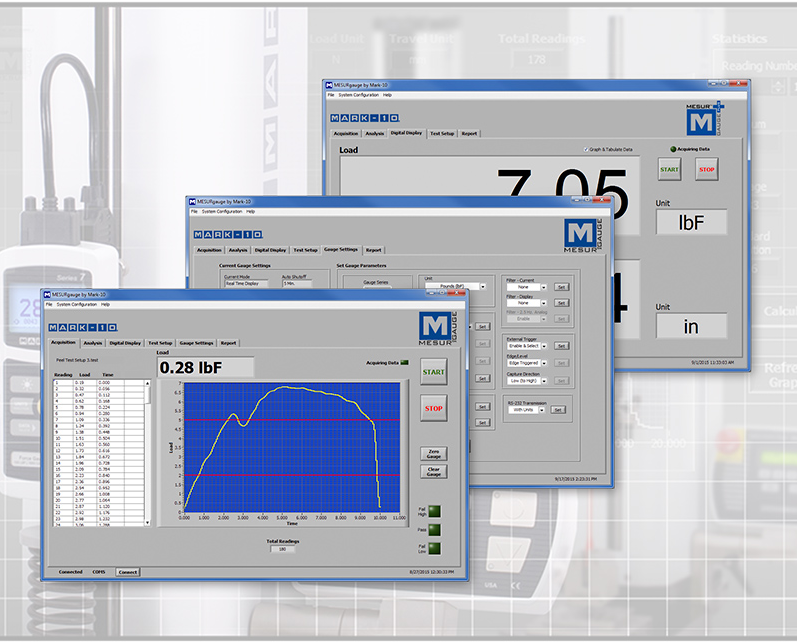
Task: Click the load versus time graph
Action: tap(292, 447)
